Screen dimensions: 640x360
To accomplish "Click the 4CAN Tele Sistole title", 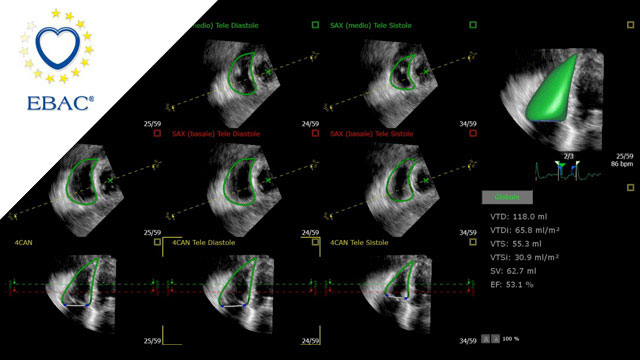I will (359, 242).
